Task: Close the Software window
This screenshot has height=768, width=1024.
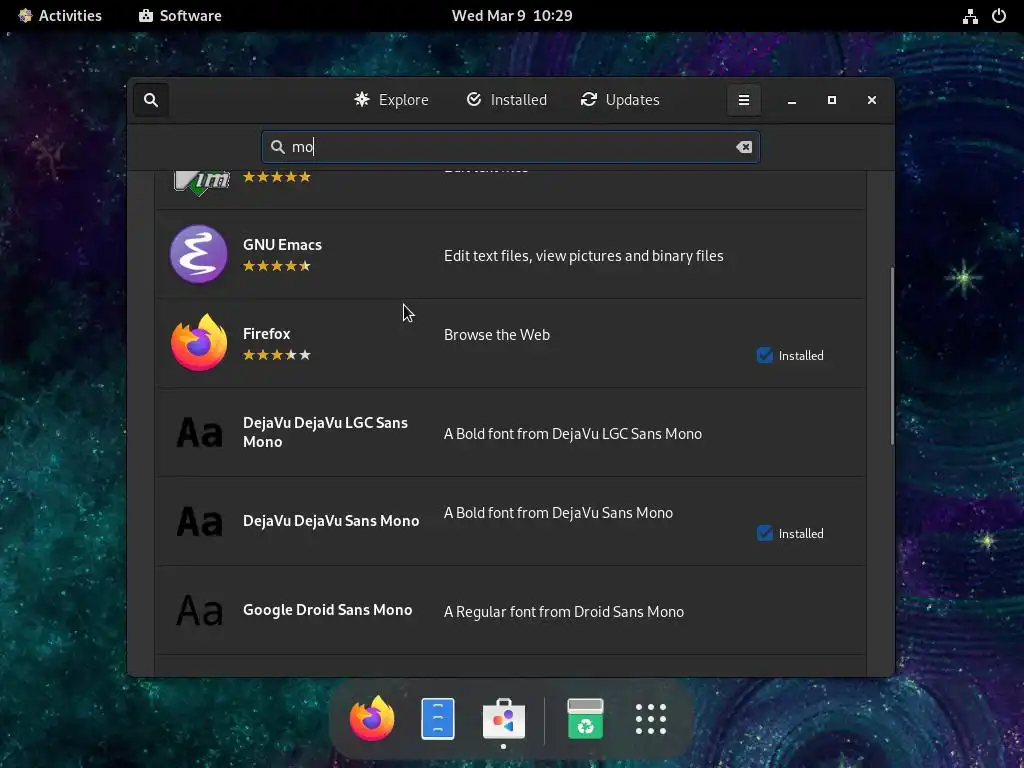Action: (871, 100)
